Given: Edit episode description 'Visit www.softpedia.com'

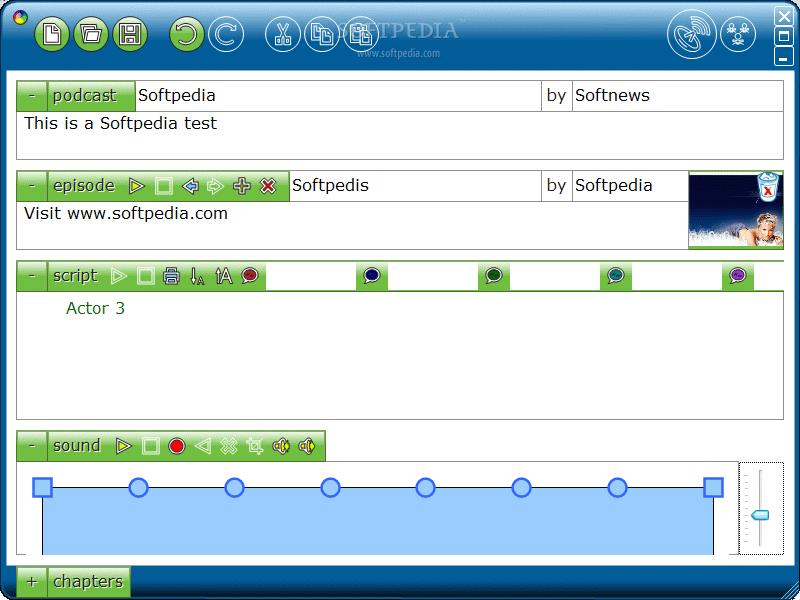Looking at the screenshot, I should pyautogui.click(x=353, y=225).
